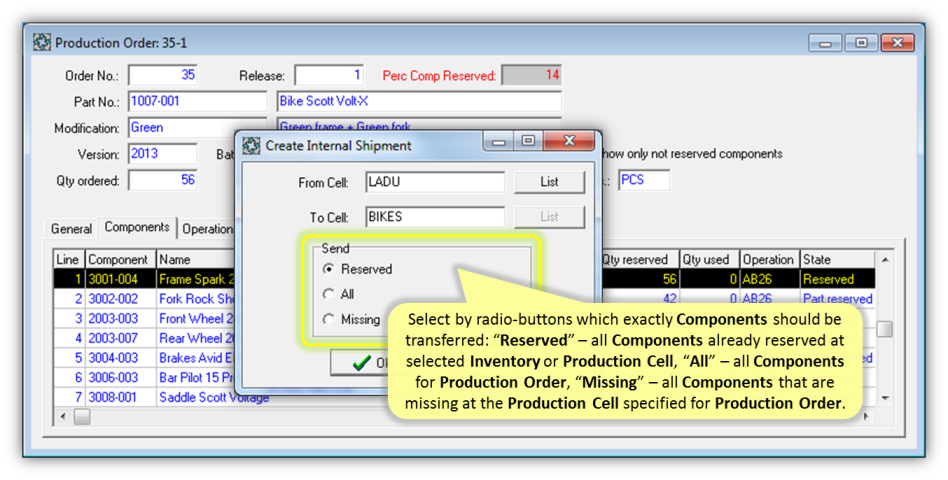Image resolution: width=948 pixels, height=480 pixels.
Task: Sort by the Component column header
Action: point(120,259)
